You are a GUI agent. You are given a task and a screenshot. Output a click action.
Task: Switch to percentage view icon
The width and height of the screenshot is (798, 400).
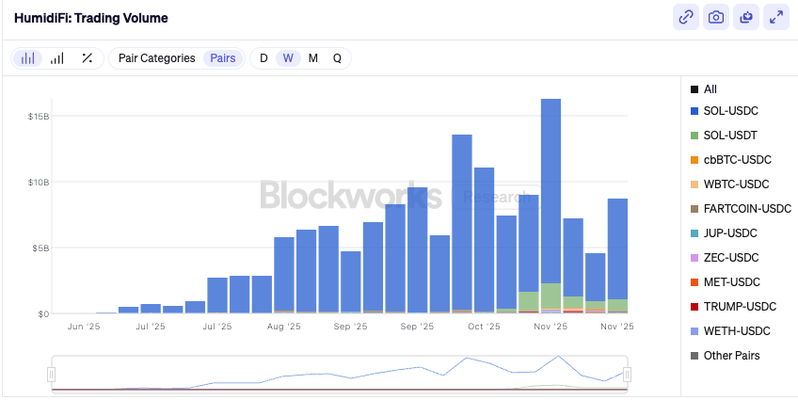[x=87, y=58]
